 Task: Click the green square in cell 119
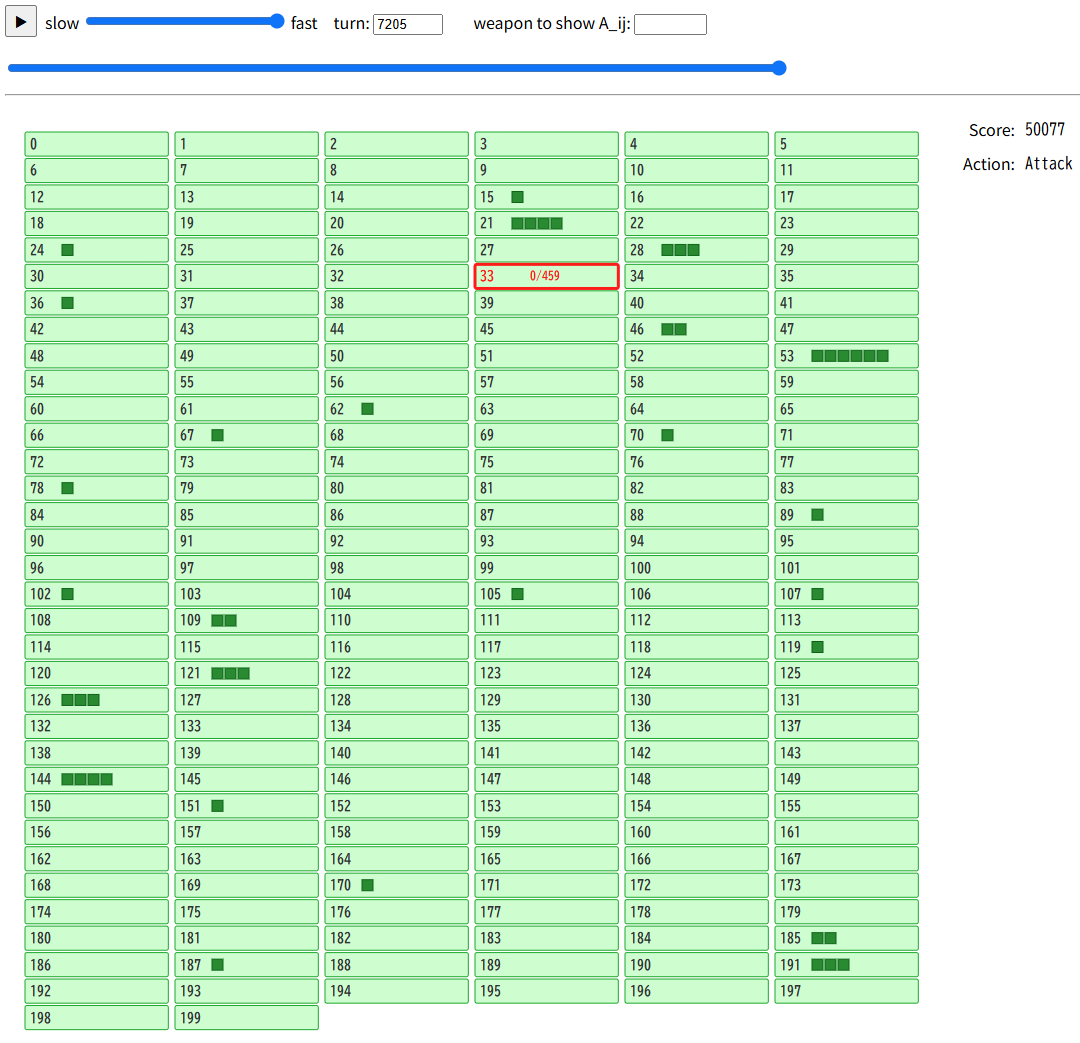coord(818,647)
